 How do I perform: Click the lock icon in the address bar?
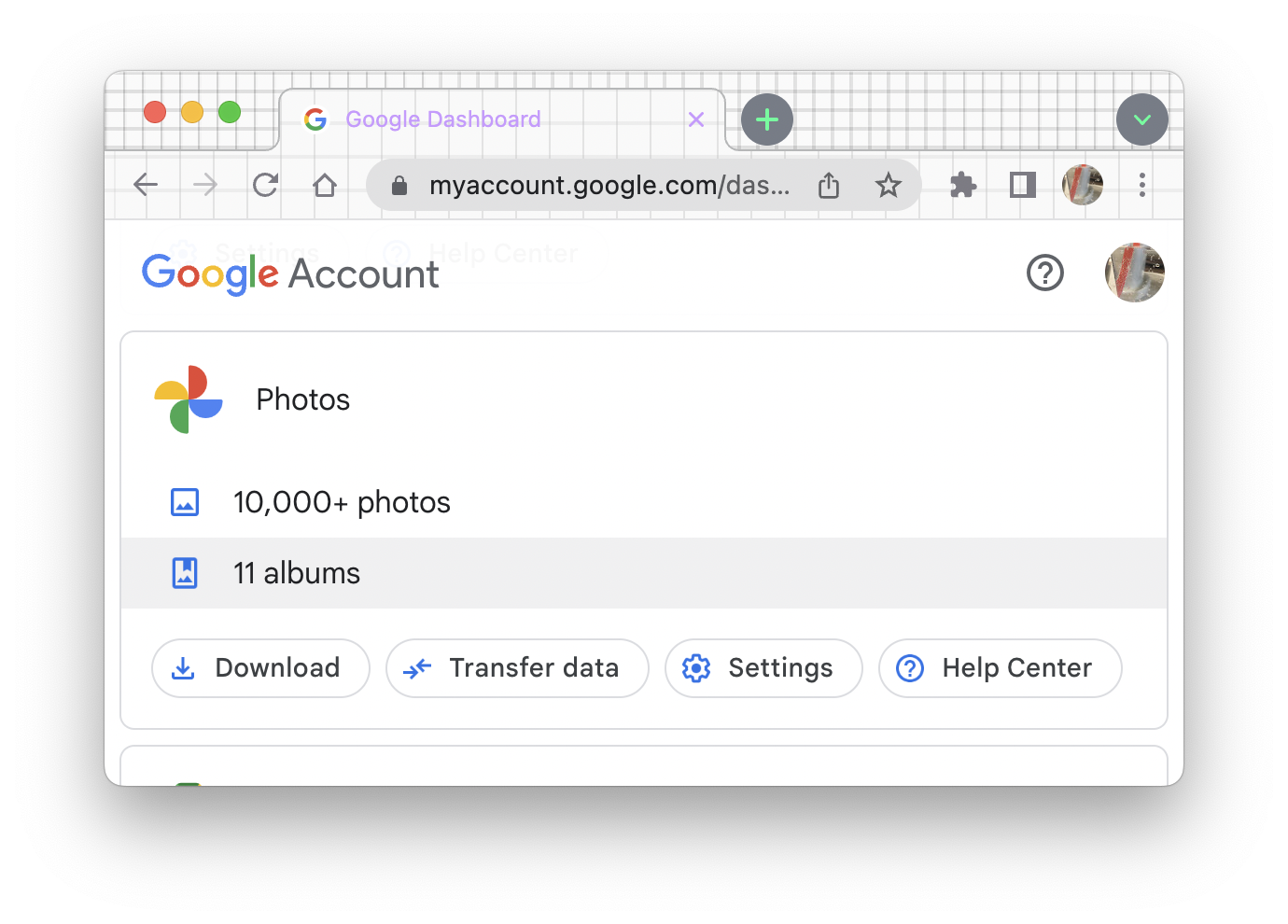399,185
